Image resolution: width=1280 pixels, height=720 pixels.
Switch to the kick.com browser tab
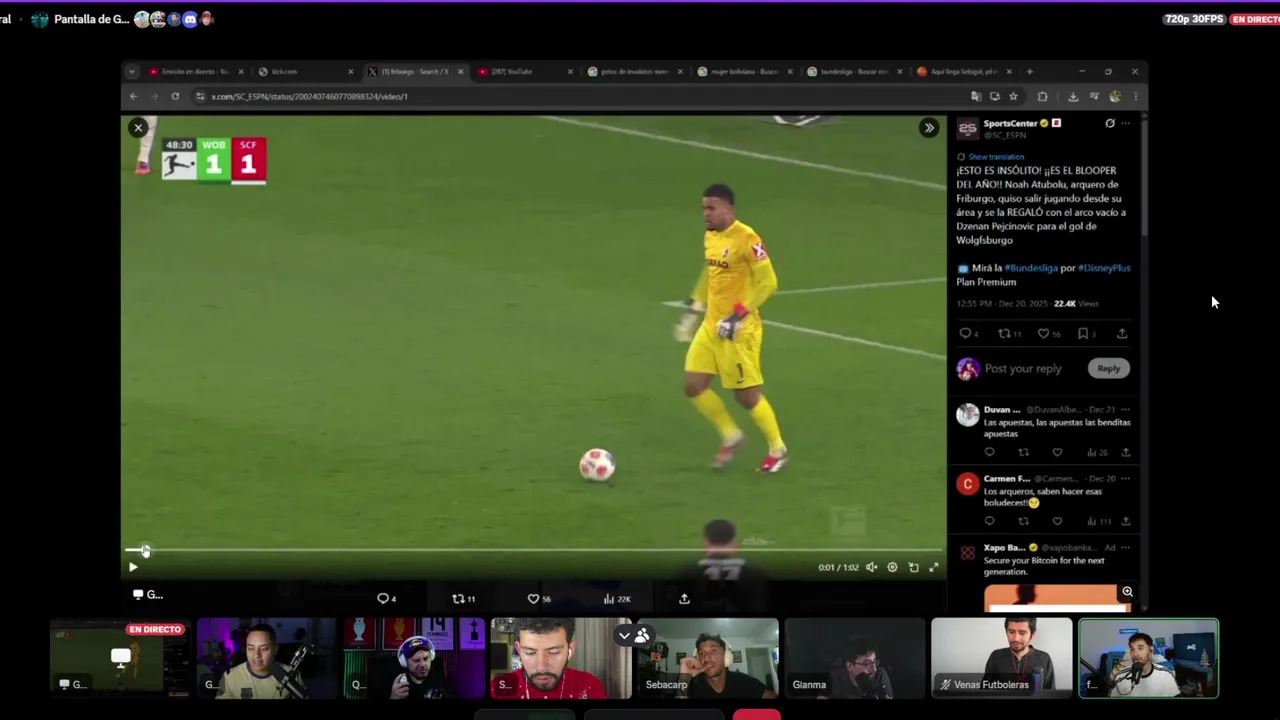pos(305,72)
